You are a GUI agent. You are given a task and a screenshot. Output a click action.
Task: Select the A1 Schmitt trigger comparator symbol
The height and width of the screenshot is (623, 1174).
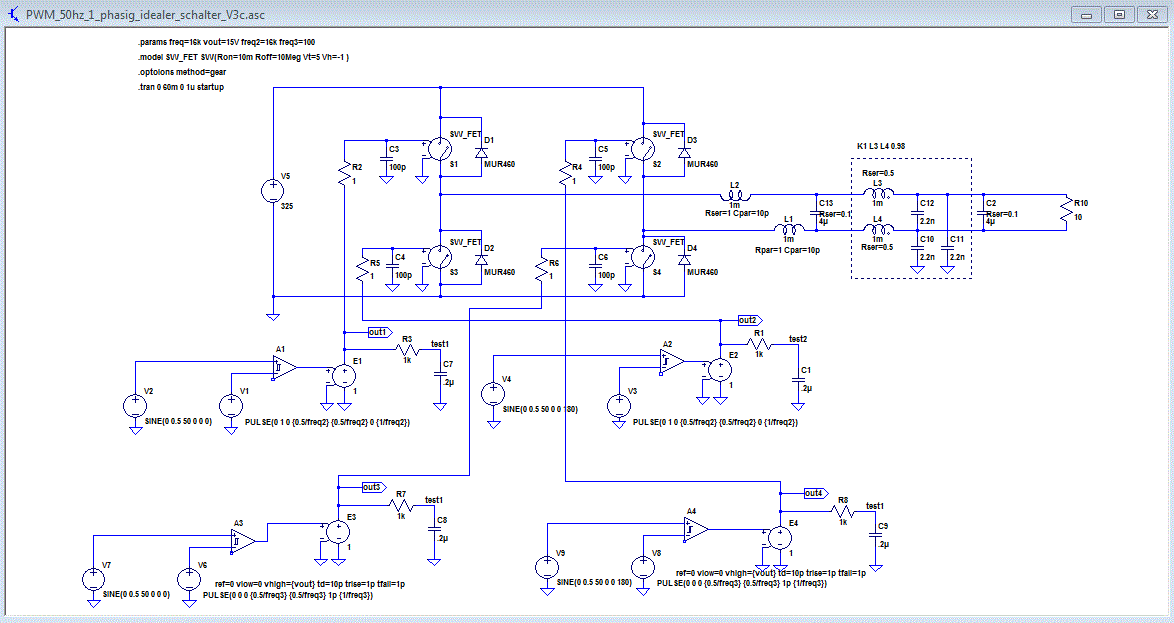pos(285,368)
